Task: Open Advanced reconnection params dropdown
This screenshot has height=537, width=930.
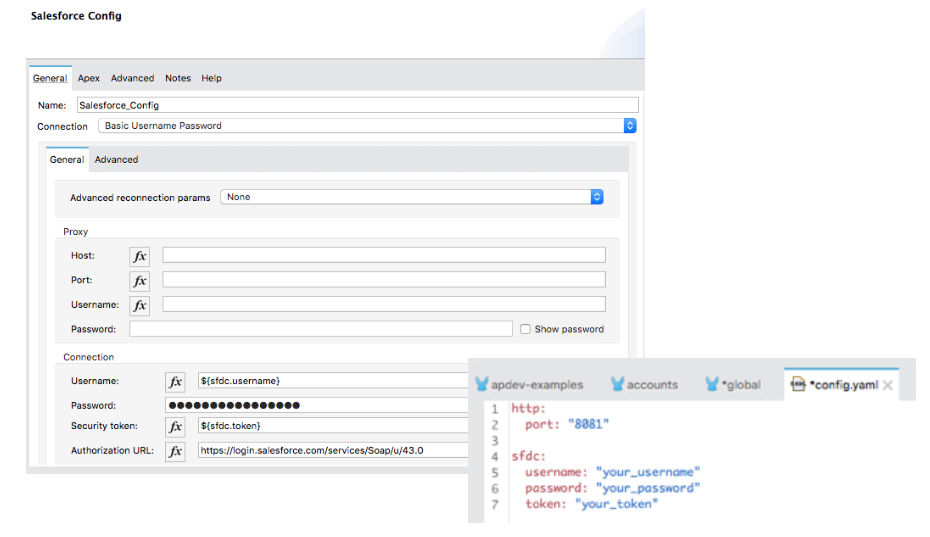Action: click(x=412, y=197)
